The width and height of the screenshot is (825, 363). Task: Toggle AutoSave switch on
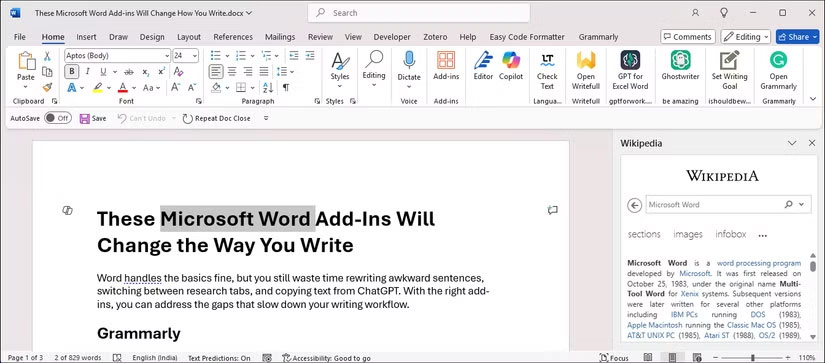pyautogui.click(x=58, y=118)
